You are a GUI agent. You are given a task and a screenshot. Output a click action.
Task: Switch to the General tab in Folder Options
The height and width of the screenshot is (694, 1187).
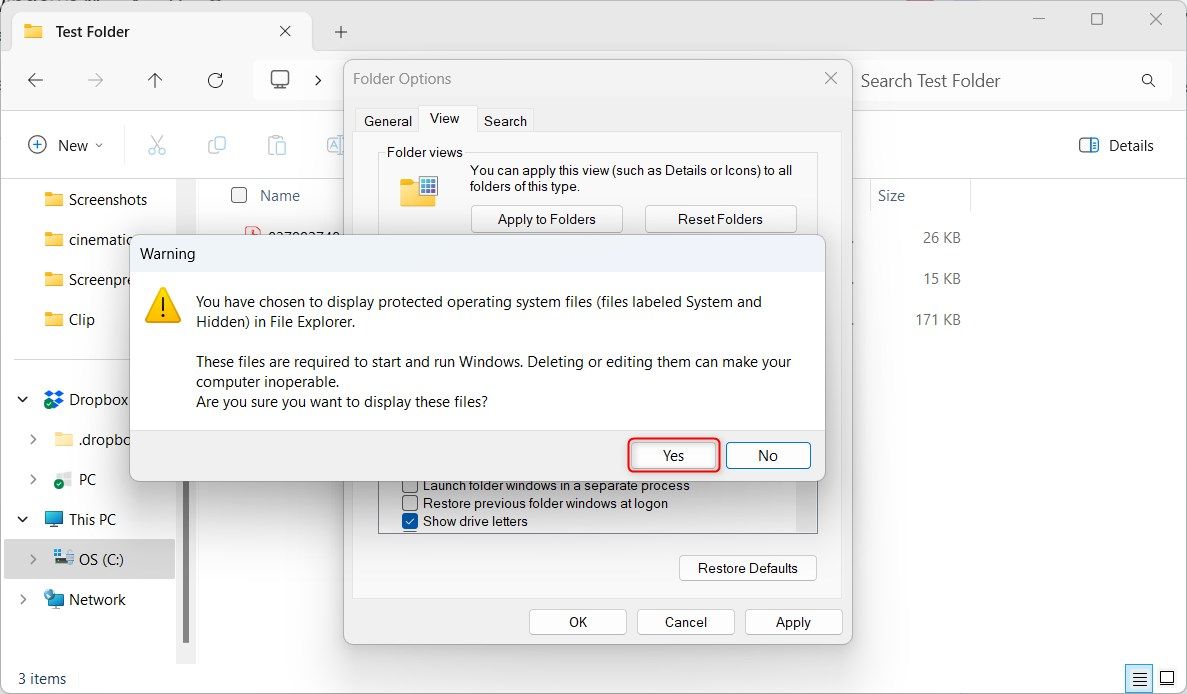pos(388,121)
